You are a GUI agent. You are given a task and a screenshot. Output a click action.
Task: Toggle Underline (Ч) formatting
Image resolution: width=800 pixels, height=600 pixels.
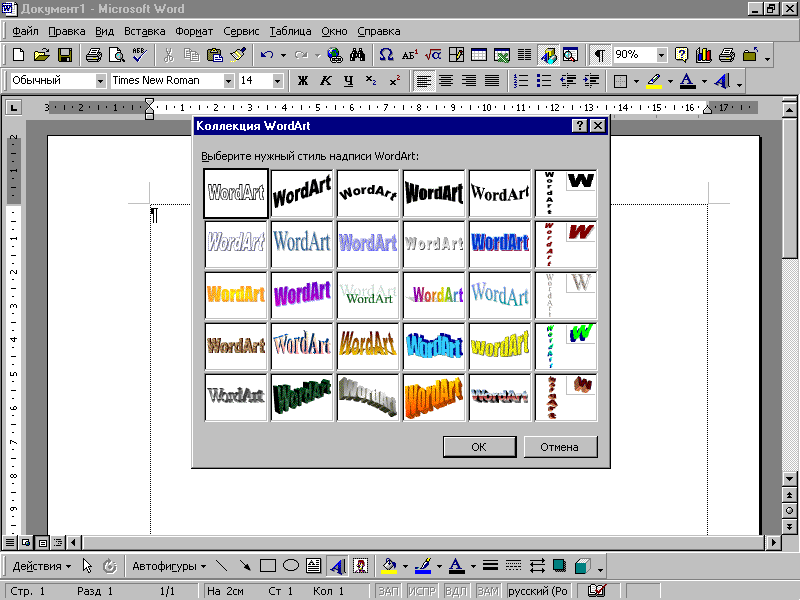pyautogui.click(x=348, y=81)
